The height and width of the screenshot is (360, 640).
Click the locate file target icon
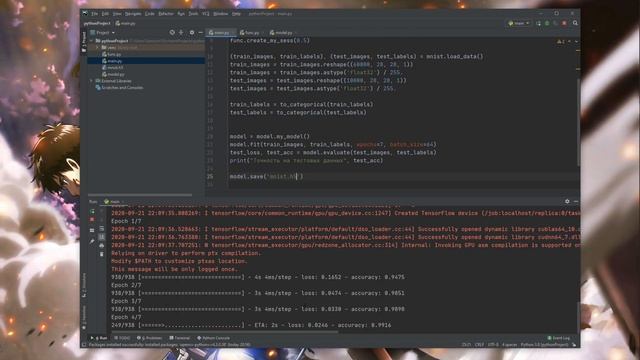pos(172,33)
